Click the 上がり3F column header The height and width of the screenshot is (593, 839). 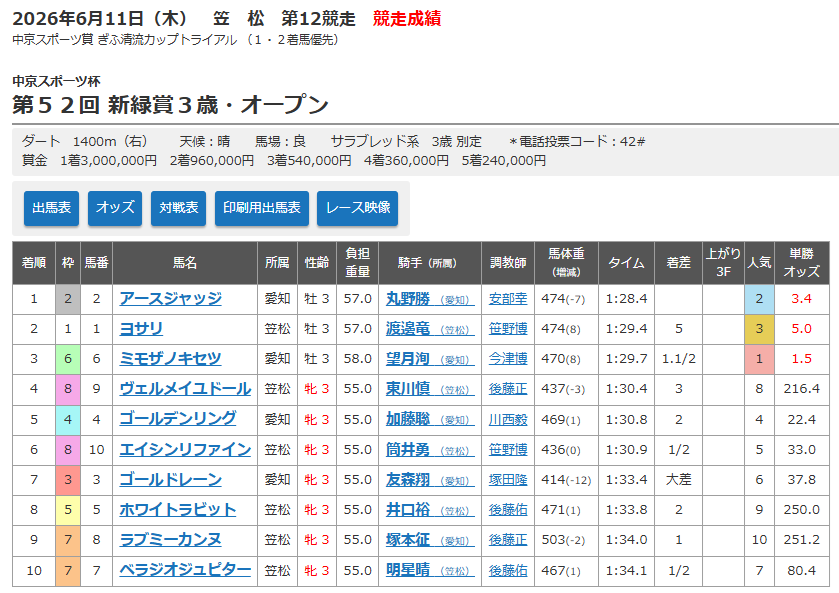pyautogui.click(x=723, y=263)
